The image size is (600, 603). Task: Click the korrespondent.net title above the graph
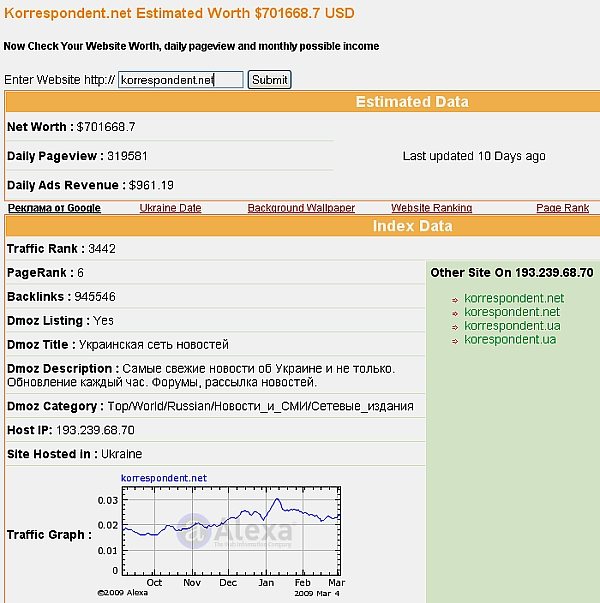(164, 478)
